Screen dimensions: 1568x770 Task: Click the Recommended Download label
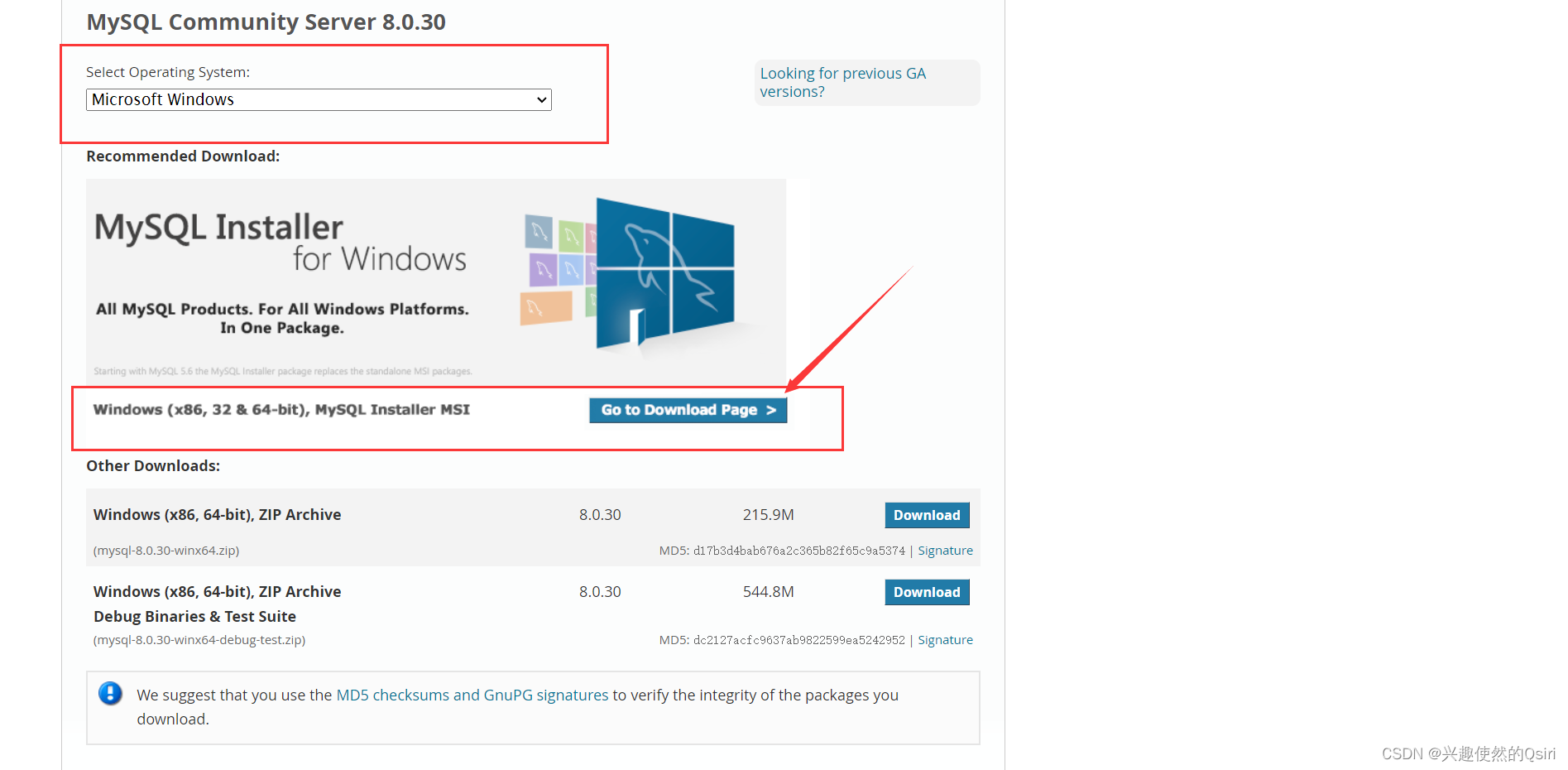click(183, 156)
